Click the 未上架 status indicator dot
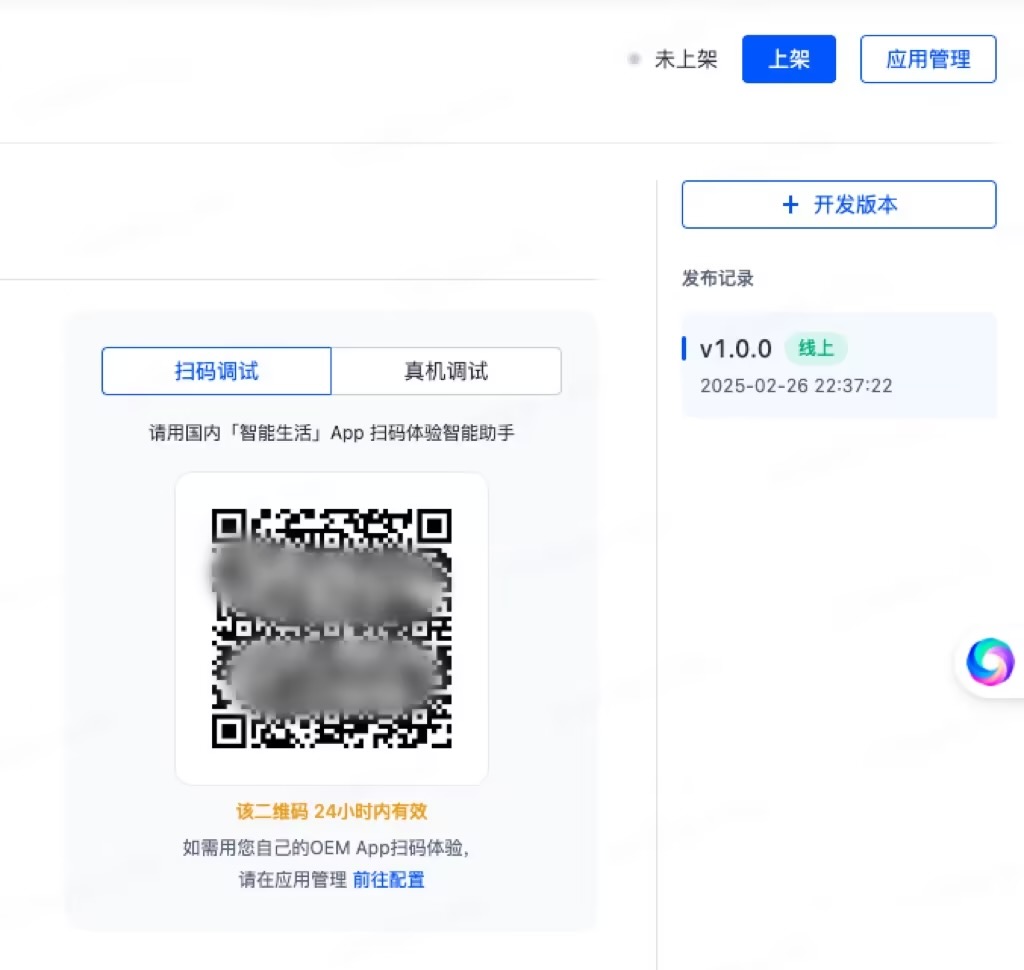This screenshot has height=970, width=1024. click(633, 59)
